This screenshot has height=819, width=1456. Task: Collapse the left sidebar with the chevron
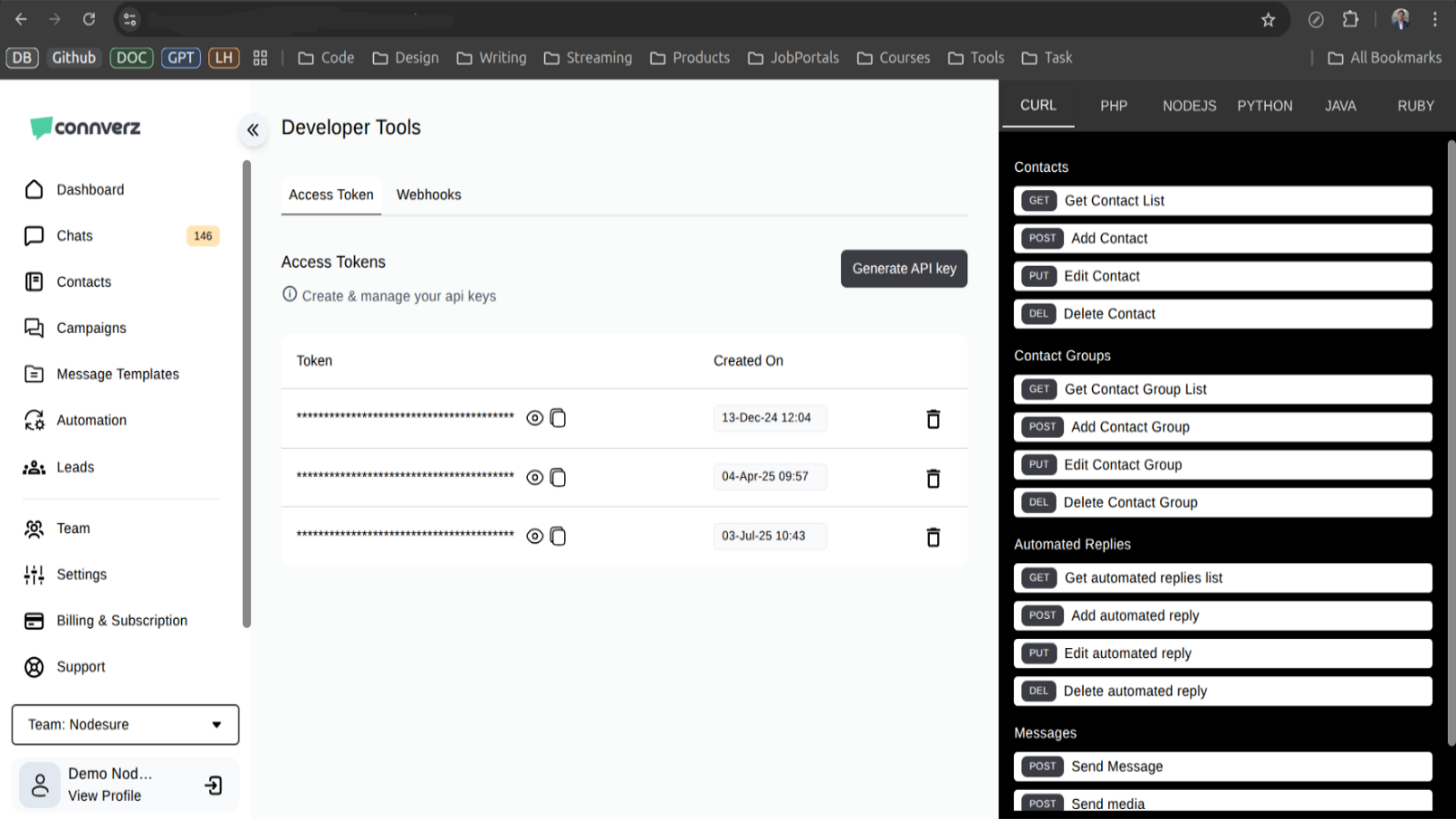pyautogui.click(x=253, y=130)
